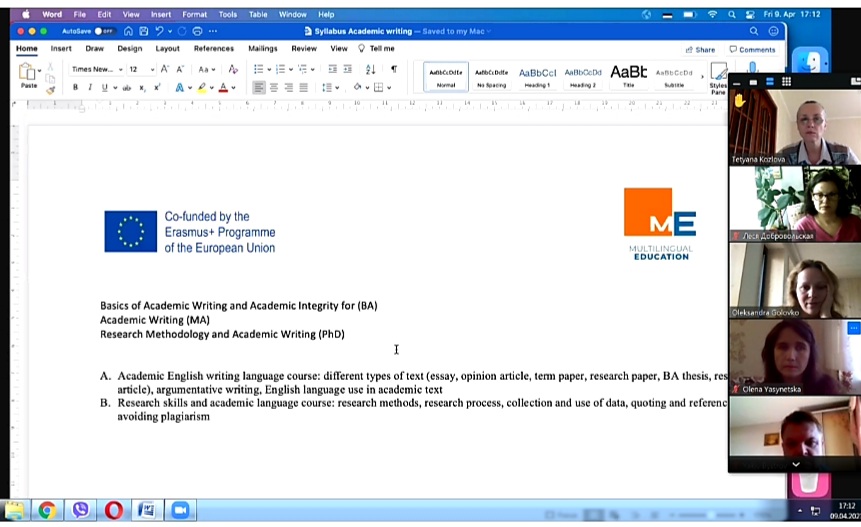Image resolution: width=861 pixels, height=527 pixels.
Task: Click the Print icon in title bar
Action: pyautogui.click(x=197, y=31)
